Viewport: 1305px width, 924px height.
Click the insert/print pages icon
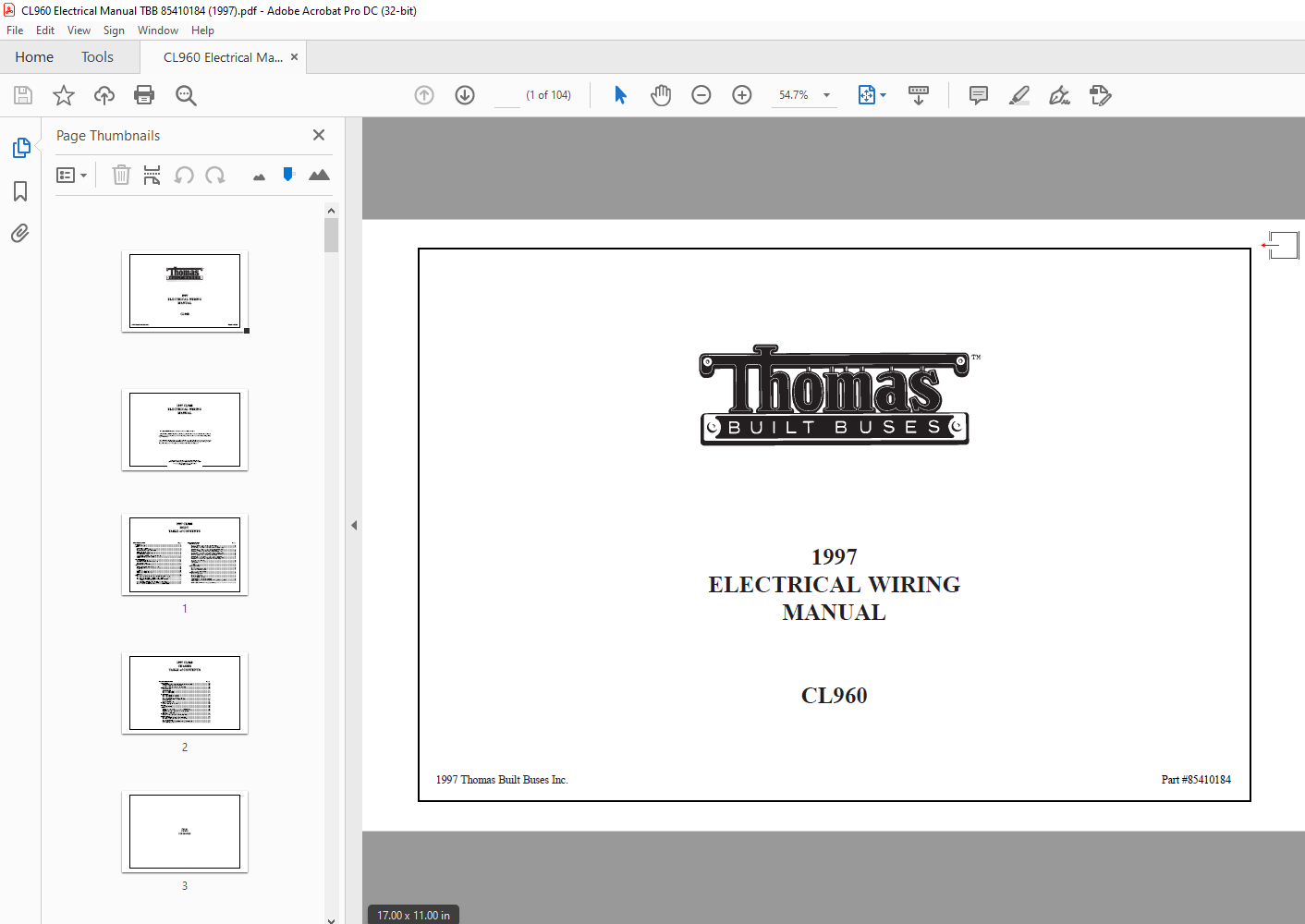(x=152, y=175)
